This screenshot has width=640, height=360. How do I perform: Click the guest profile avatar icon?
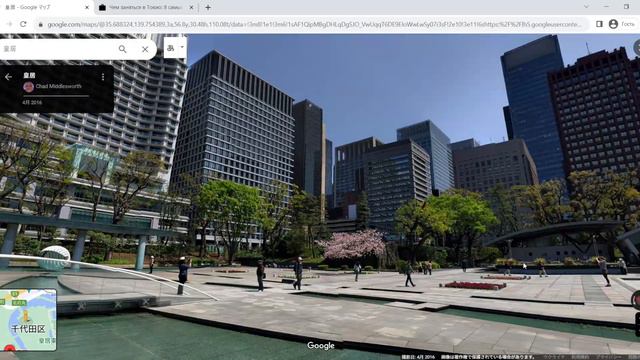pyautogui.click(x=613, y=24)
